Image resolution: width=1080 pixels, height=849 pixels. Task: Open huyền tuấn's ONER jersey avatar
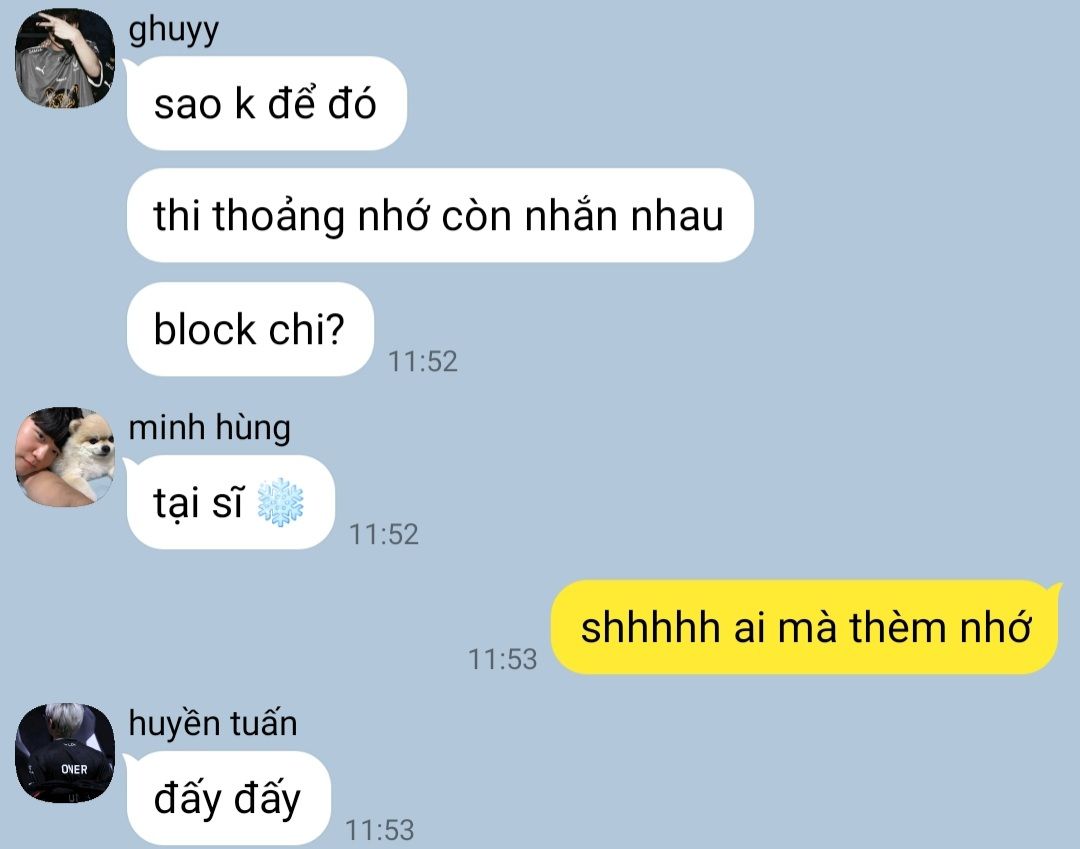pyautogui.click(x=65, y=753)
